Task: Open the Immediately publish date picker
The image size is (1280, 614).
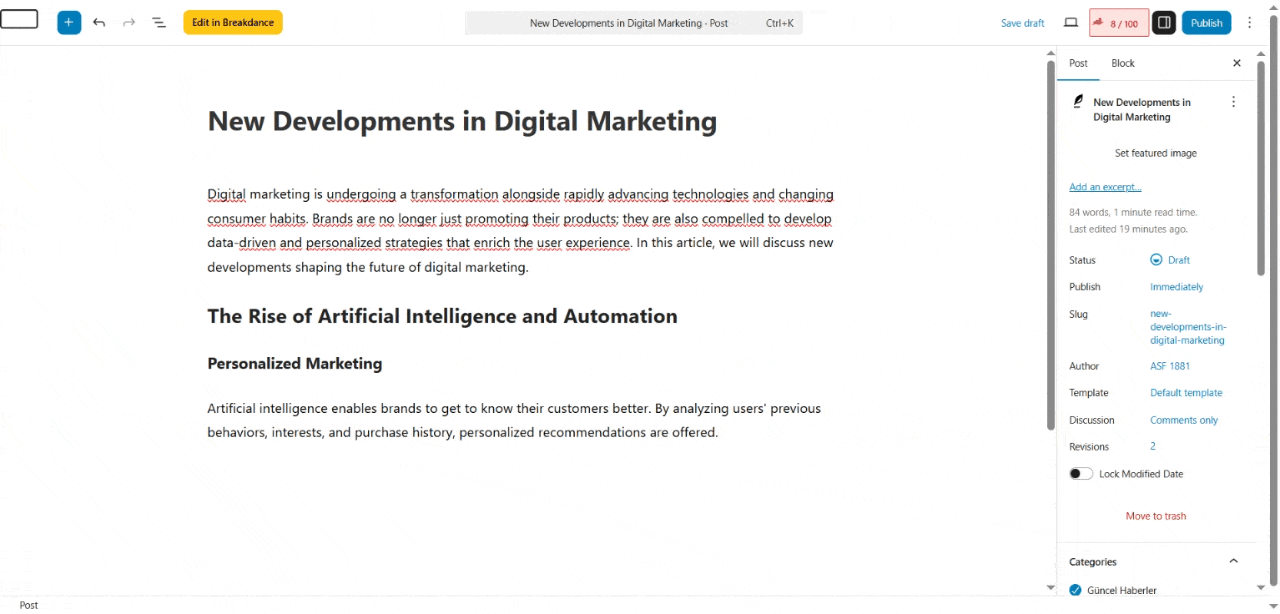Action: pos(1176,287)
